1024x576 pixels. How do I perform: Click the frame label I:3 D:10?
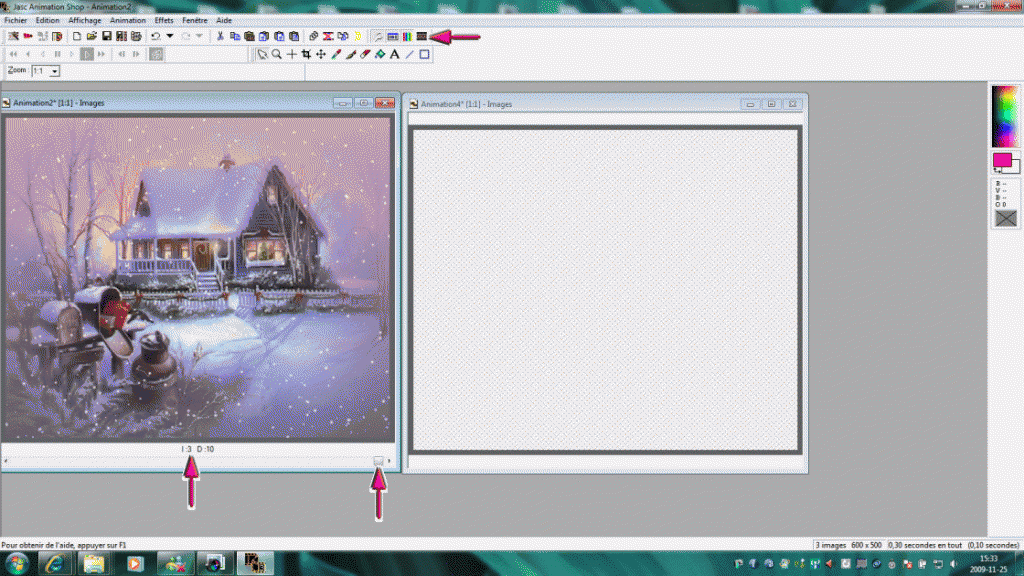[198, 449]
